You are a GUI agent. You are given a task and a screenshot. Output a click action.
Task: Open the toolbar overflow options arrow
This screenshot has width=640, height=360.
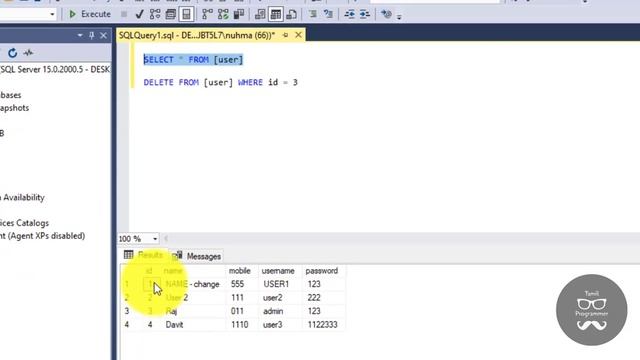[x=399, y=17]
